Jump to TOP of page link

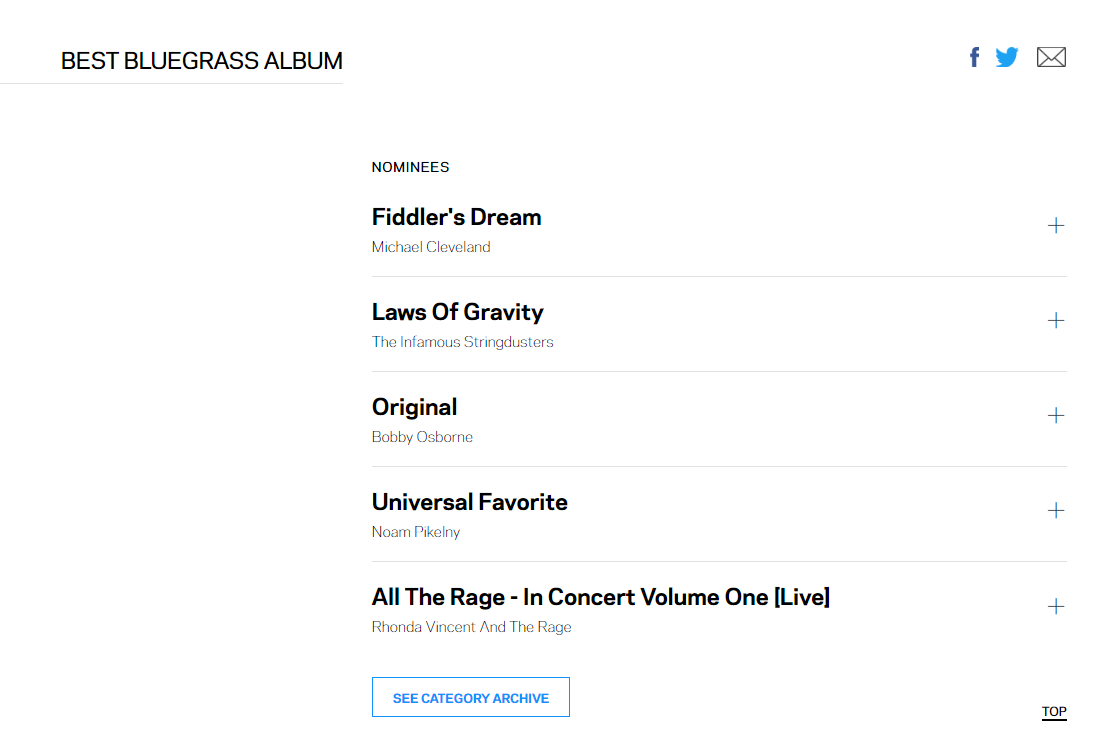pos(1054,712)
